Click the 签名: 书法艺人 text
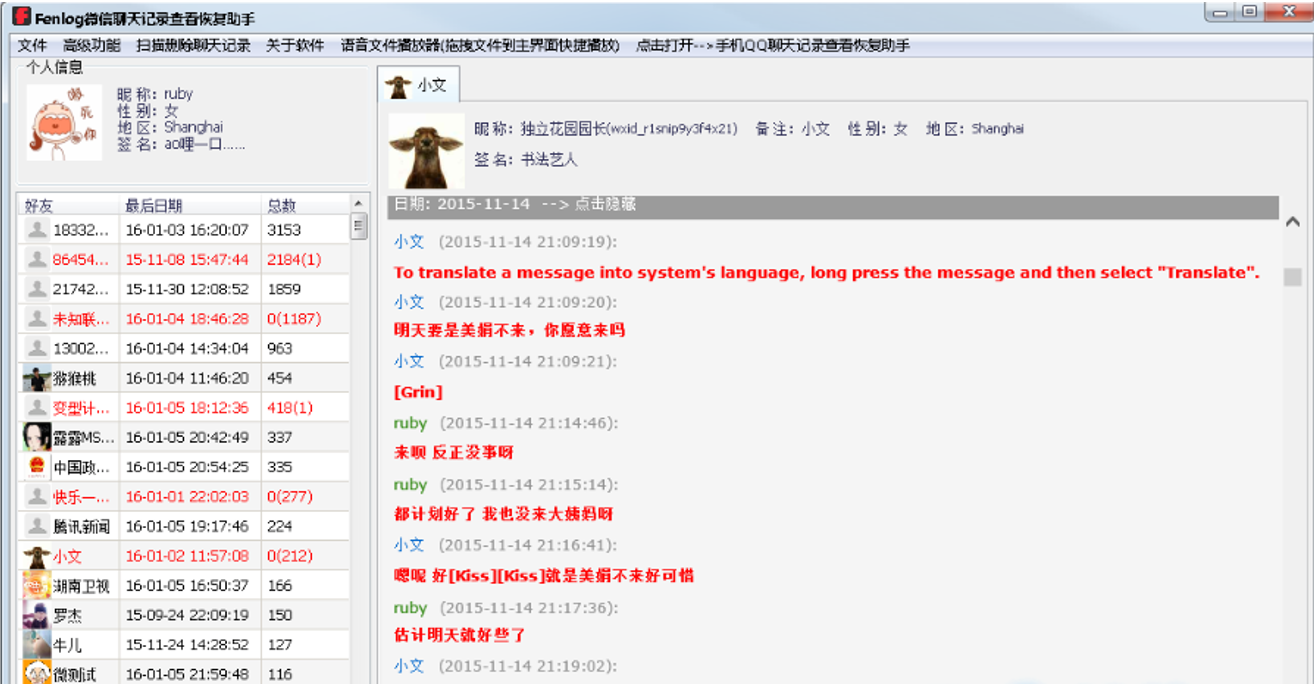The width and height of the screenshot is (1314, 684). pyautogui.click(x=526, y=160)
